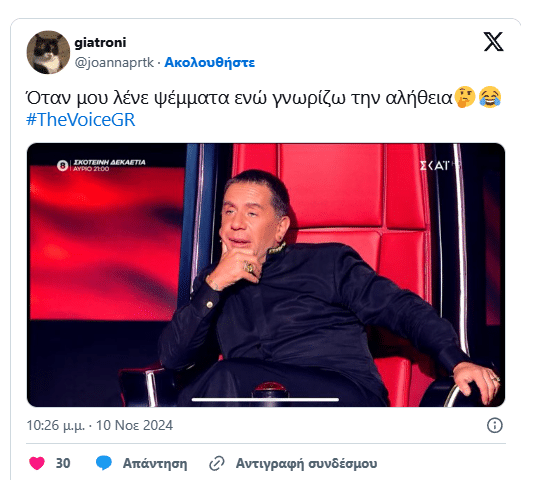Click the X logo icon
Image resolution: width=534 pixels, height=480 pixels.
pyautogui.click(x=493, y=42)
